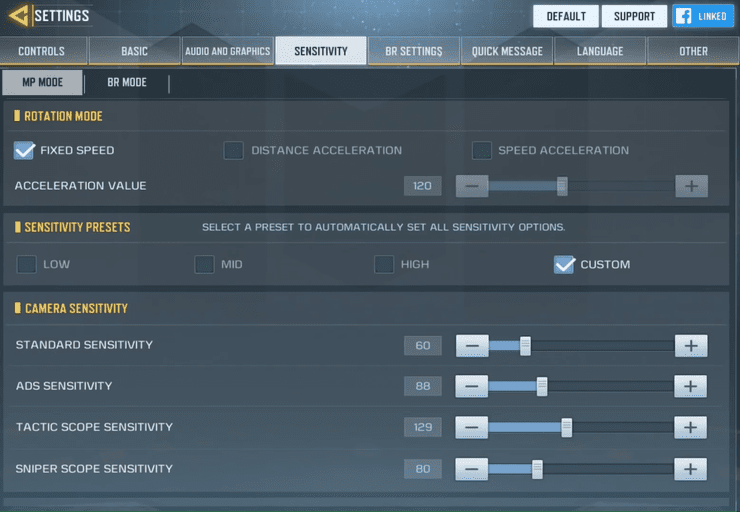Increase Tactic Scope Sensitivity with plus button
Viewport: 740px width, 512px height.
(x=690, y=428)
